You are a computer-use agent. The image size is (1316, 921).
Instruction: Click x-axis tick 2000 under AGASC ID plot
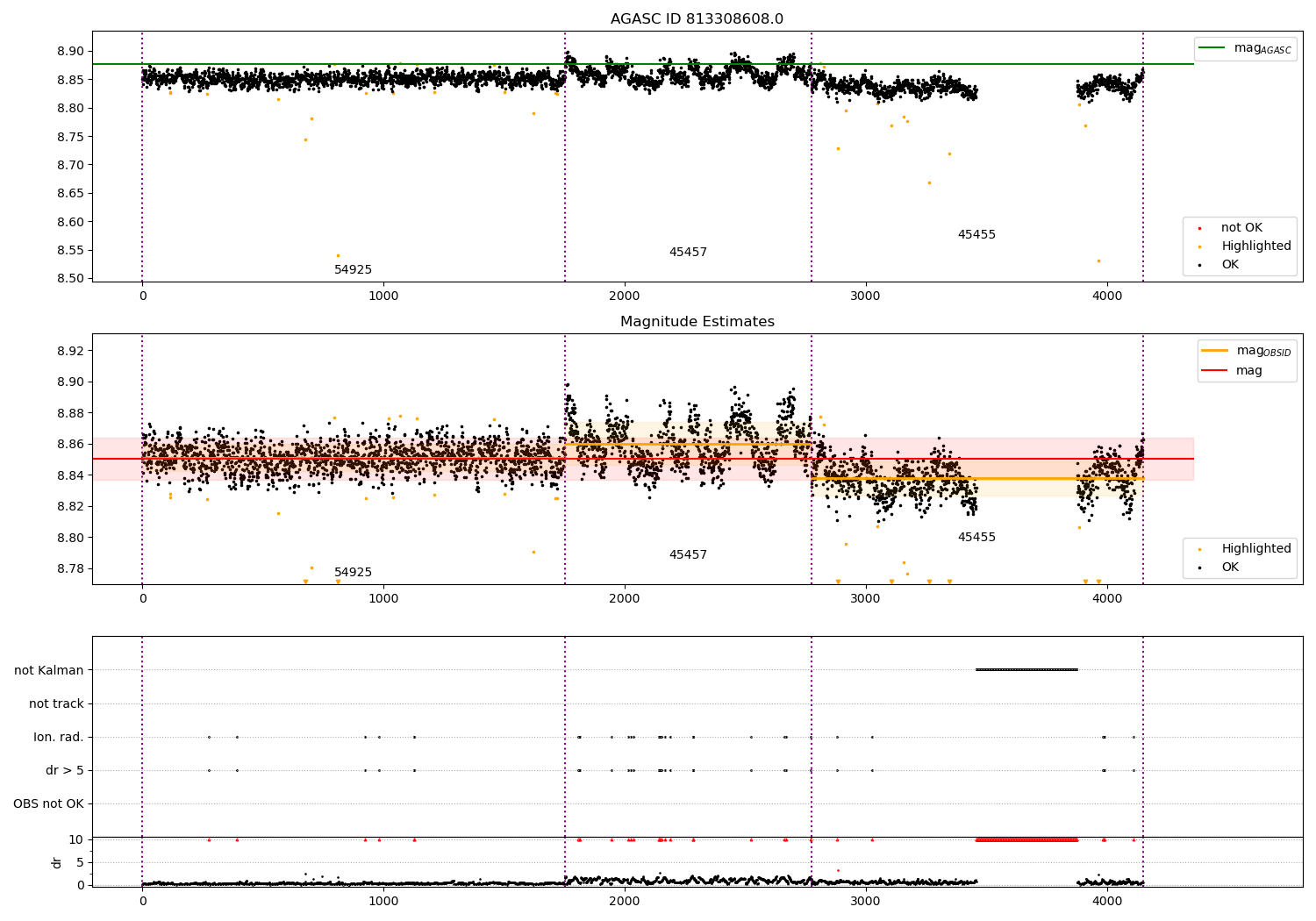[x=625, y=296]
